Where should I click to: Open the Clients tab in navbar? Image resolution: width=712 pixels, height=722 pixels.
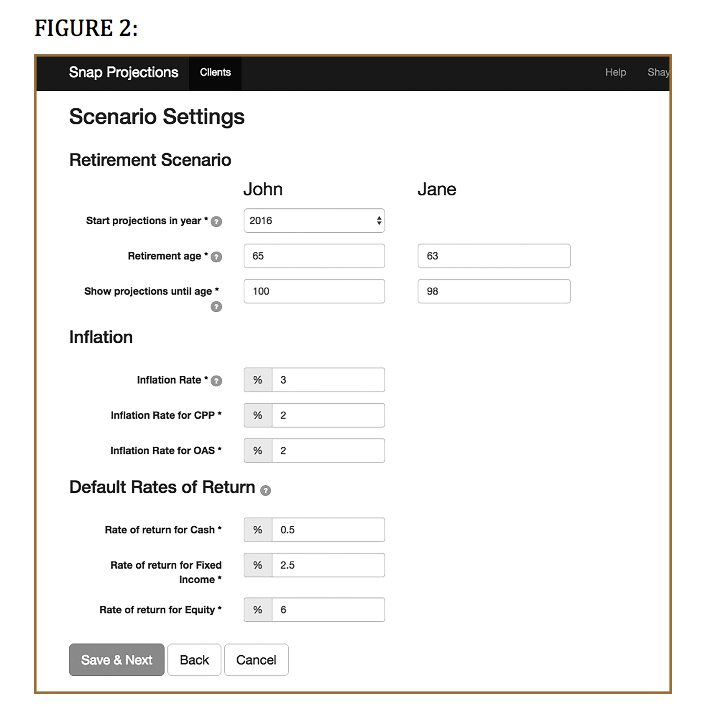coord(215,73)
